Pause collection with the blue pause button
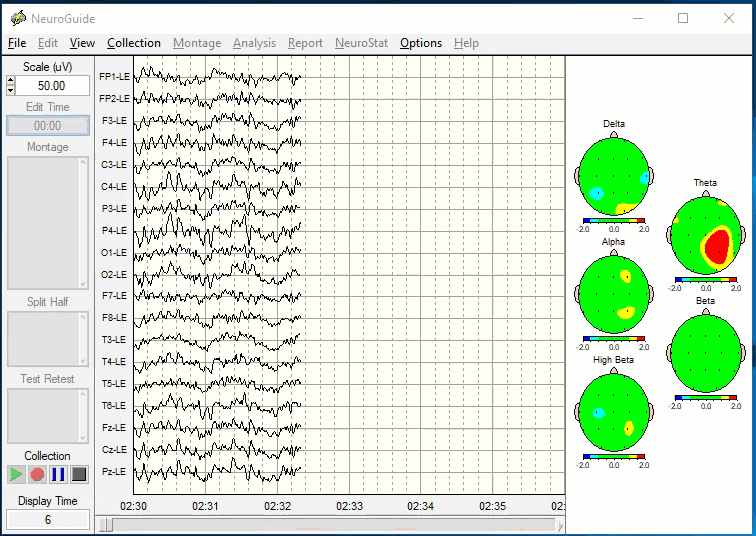Viewport: 756px width, 536px height. 58,474
